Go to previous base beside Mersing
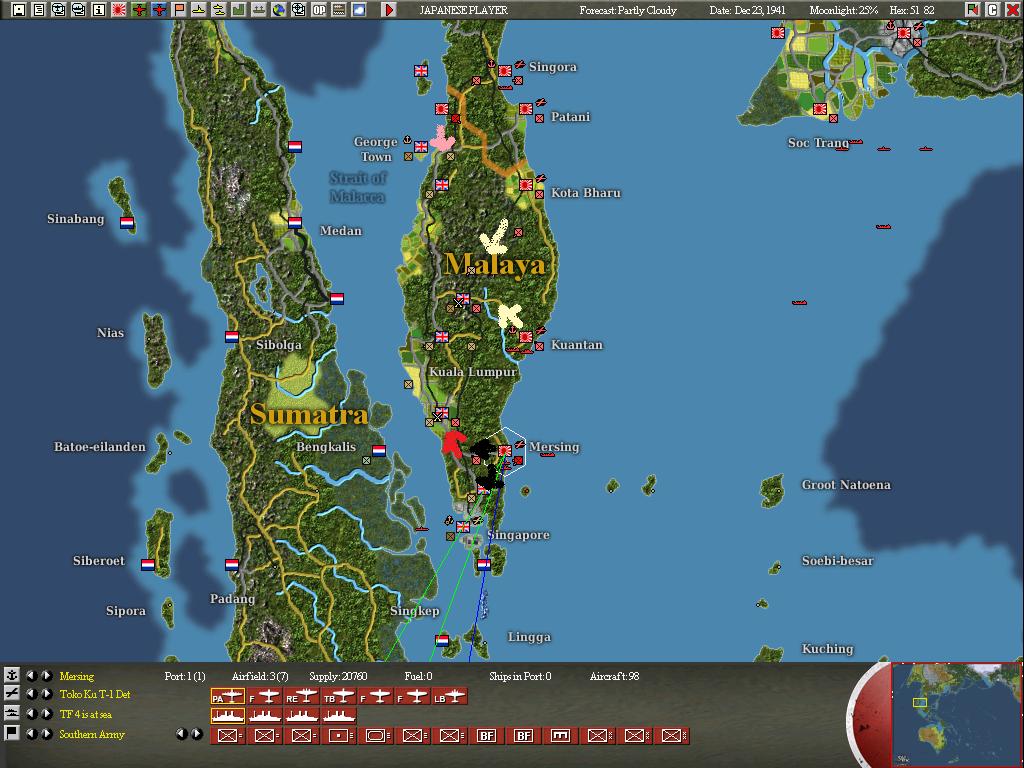The image size is (1024, 768). tap(31, 675)
